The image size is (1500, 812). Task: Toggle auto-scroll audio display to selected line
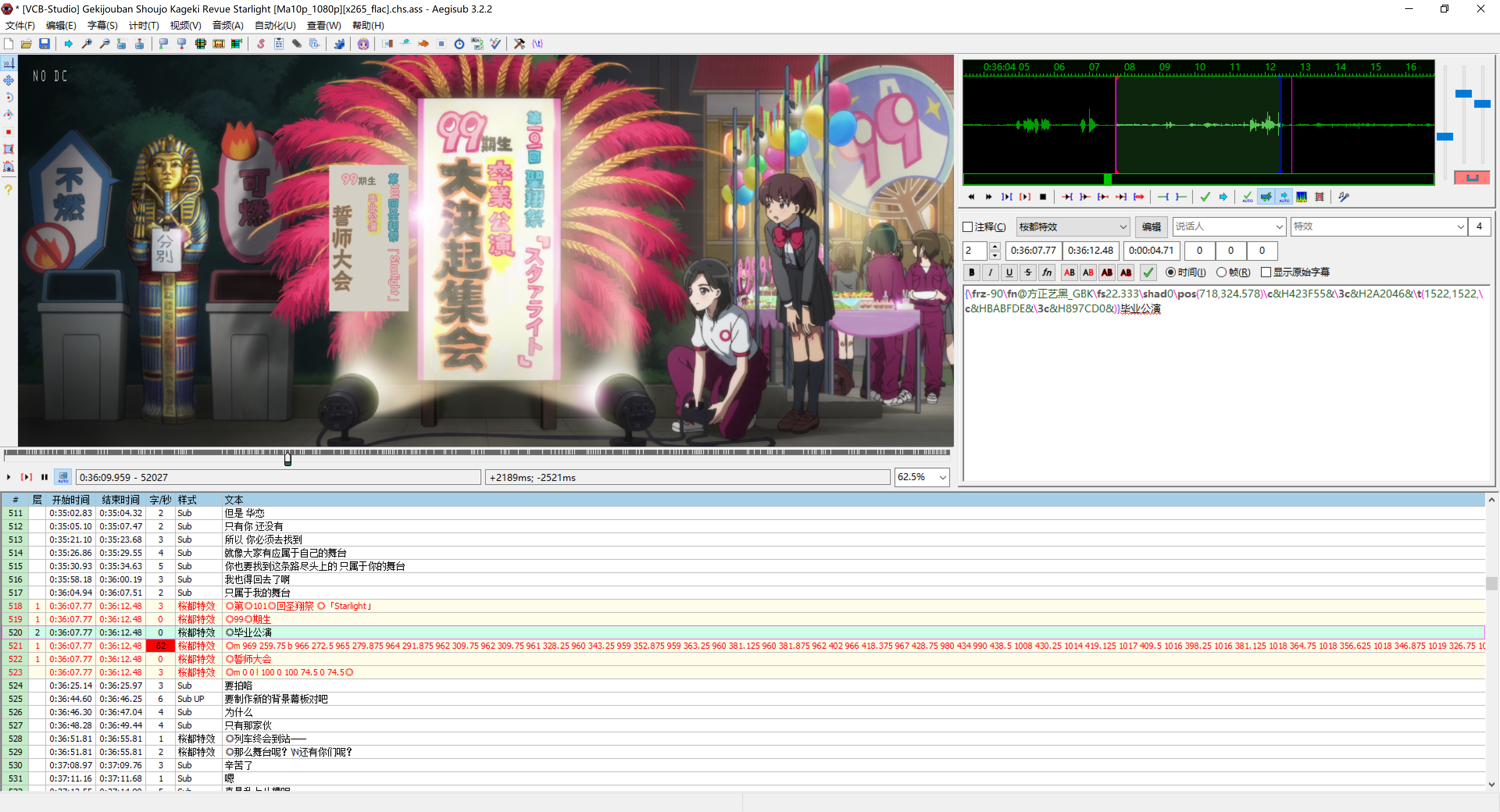pos(1284,197)
